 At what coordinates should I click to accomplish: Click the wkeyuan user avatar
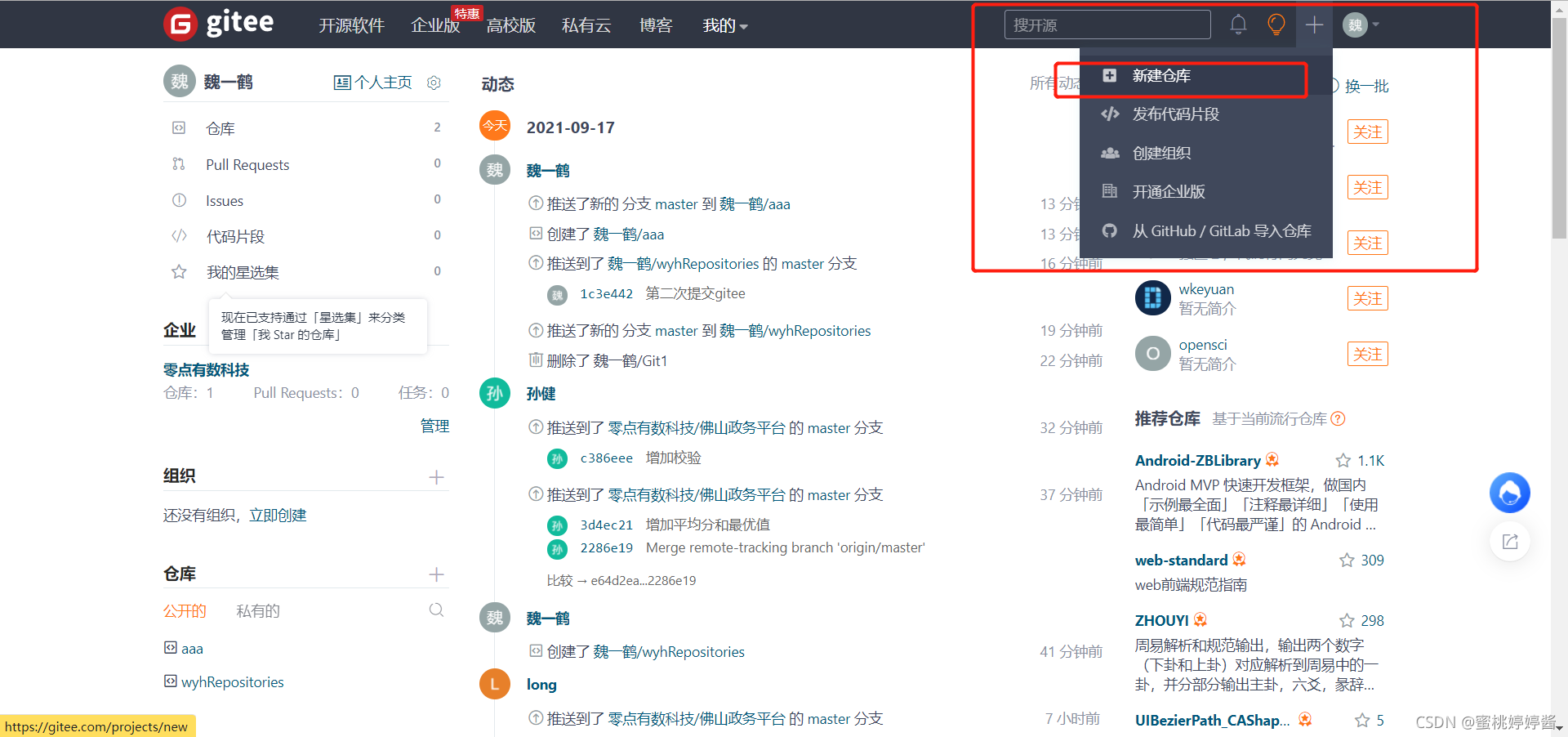point(1152,297)
